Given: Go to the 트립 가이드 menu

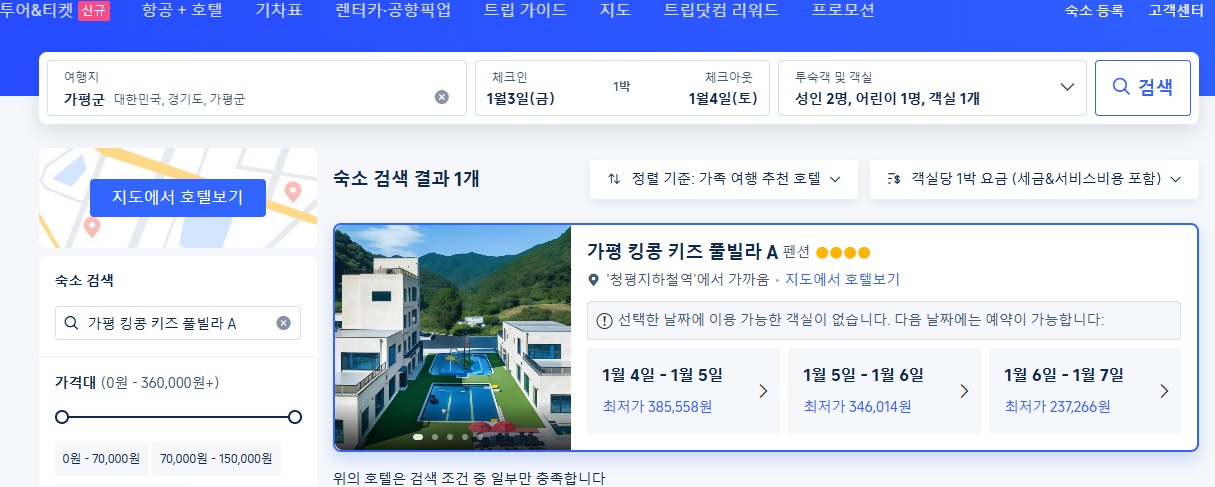Looking at the screenshot, I should tap(525, 11).
